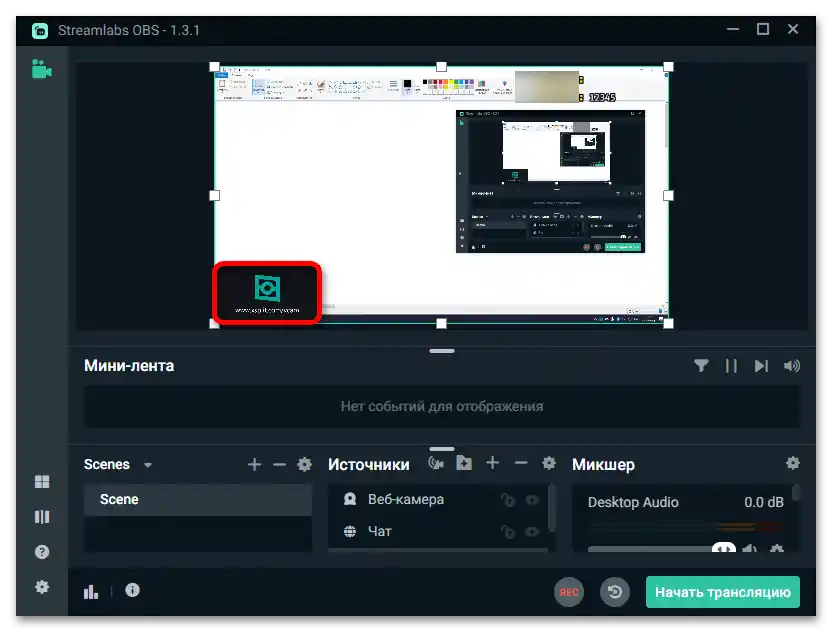
Task: Mute Desktop Audio speaker icon
Action: [749, 548]
